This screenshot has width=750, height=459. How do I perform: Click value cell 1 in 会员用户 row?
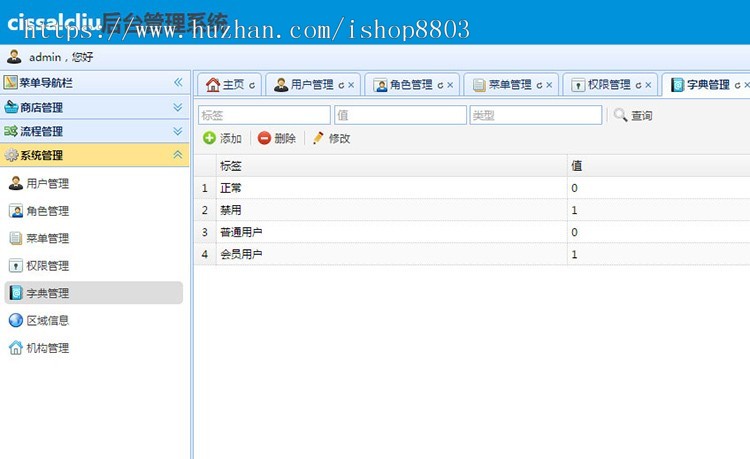point(659,254)
